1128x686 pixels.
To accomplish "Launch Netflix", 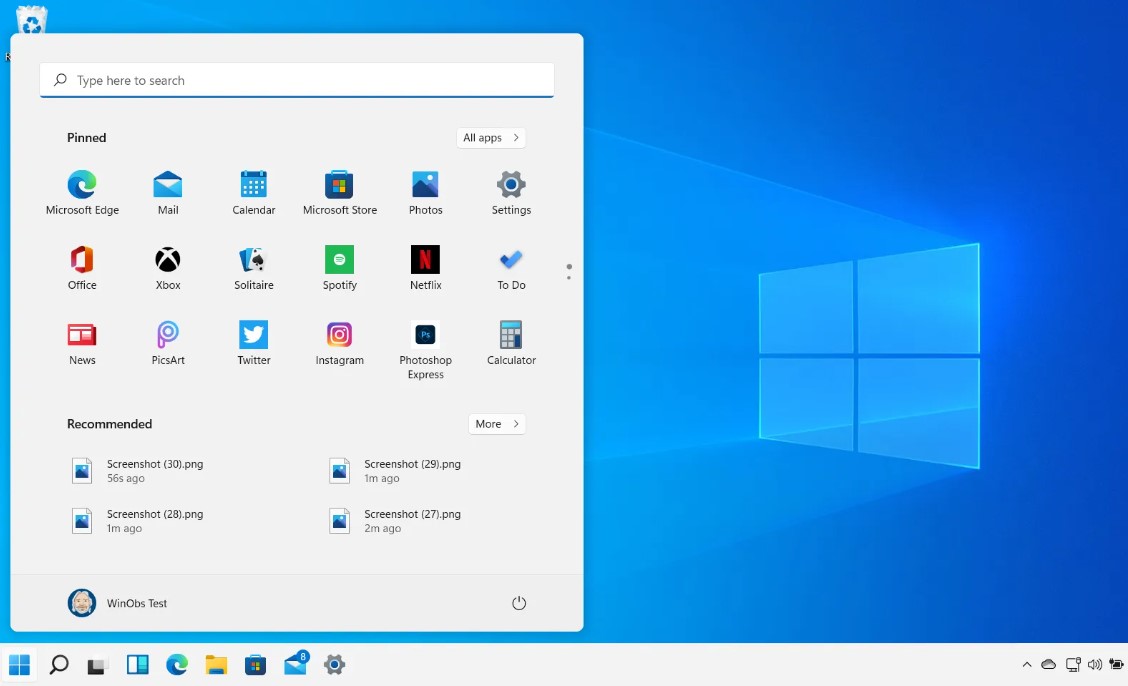I will [x=425, y=268].
